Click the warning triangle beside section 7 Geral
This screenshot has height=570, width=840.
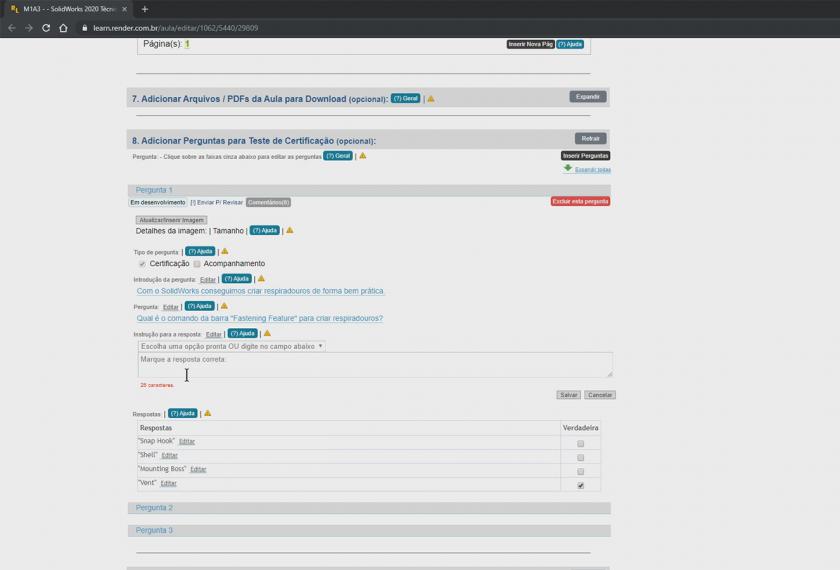click(431, 99)
